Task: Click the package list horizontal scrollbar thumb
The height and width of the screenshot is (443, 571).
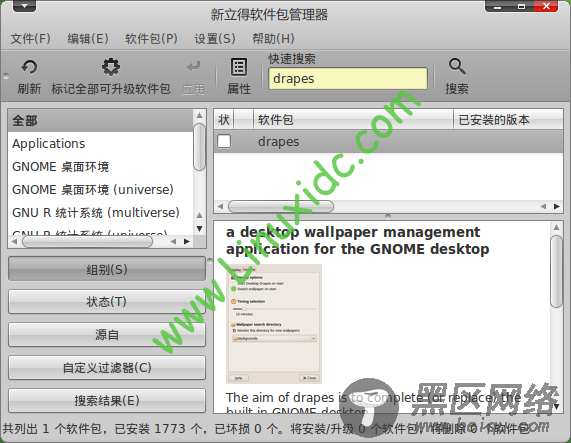Action: pos(281,206)
